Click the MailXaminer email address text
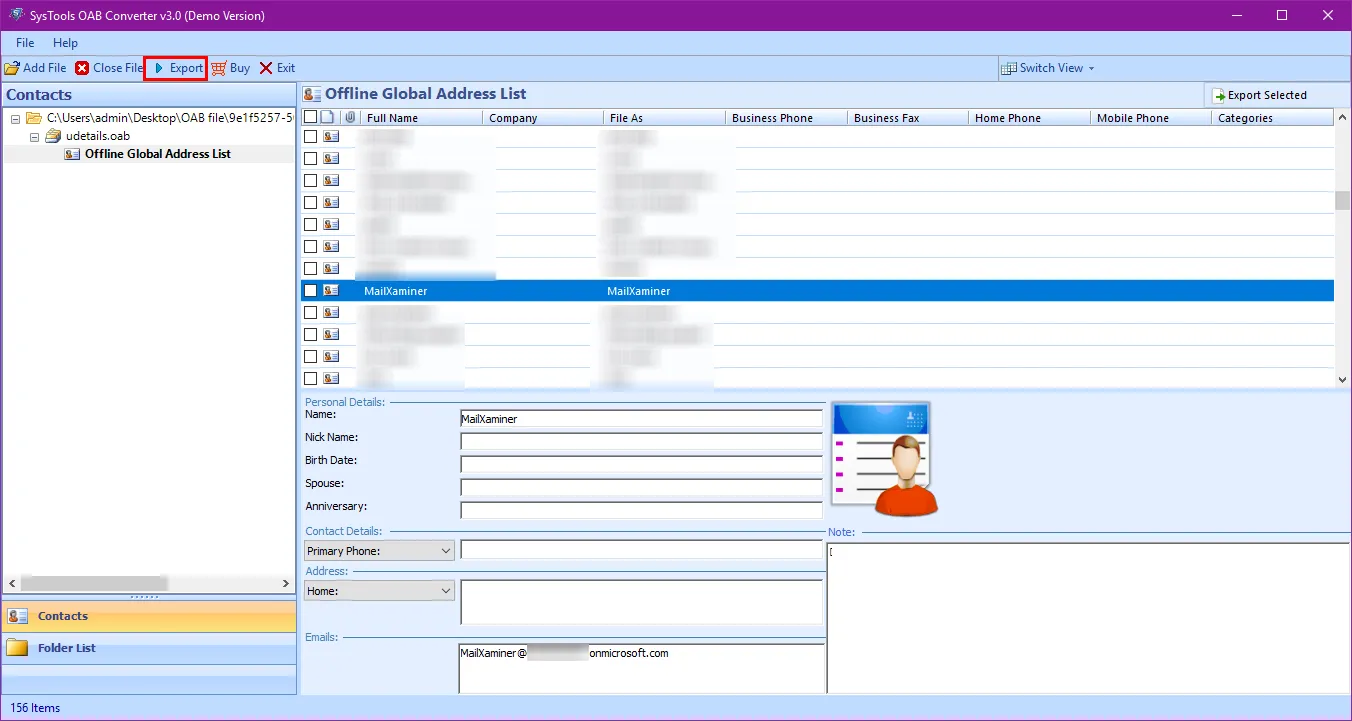Viewport: 1352px width, 721px height. 564,653
